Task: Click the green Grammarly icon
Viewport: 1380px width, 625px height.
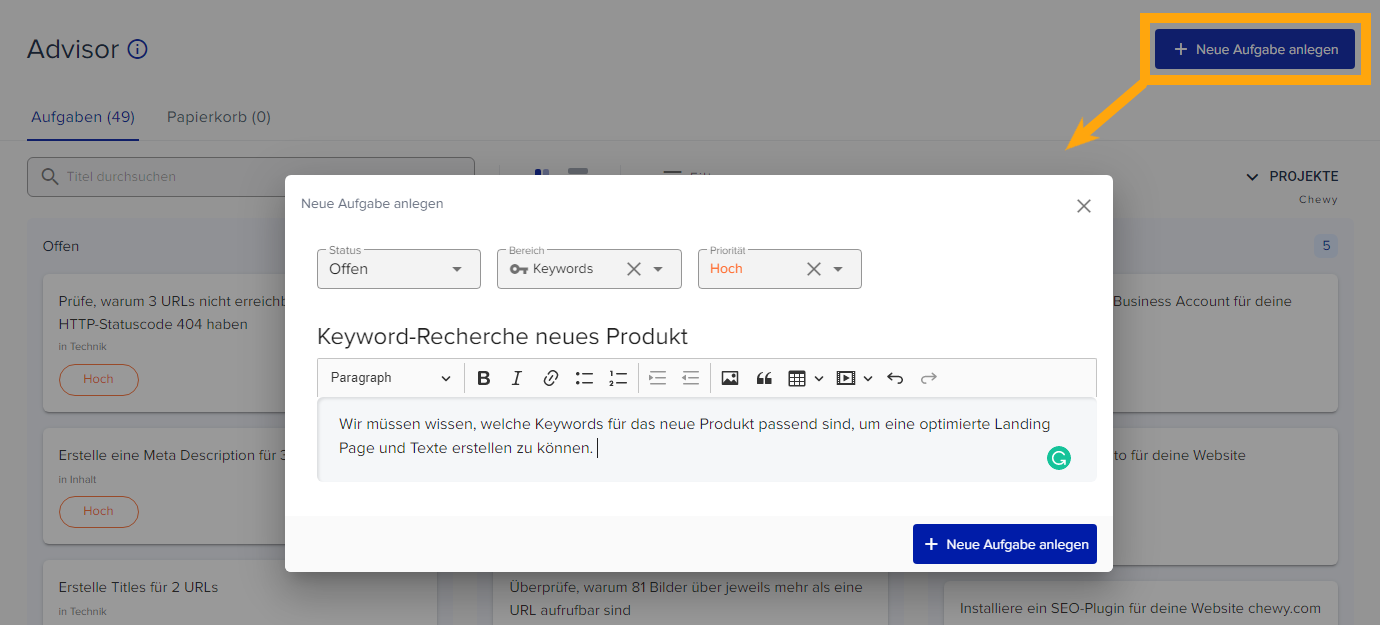Action: coord(1059,458)
